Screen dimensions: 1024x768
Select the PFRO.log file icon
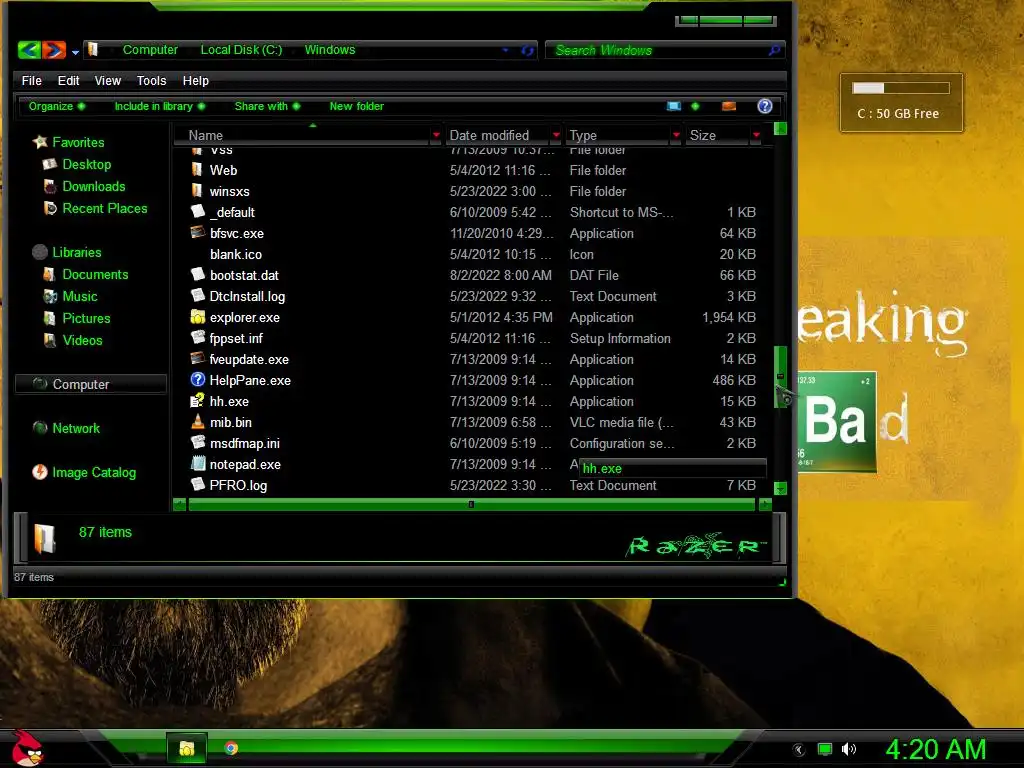pyautogui.click(x=197, y=485)
